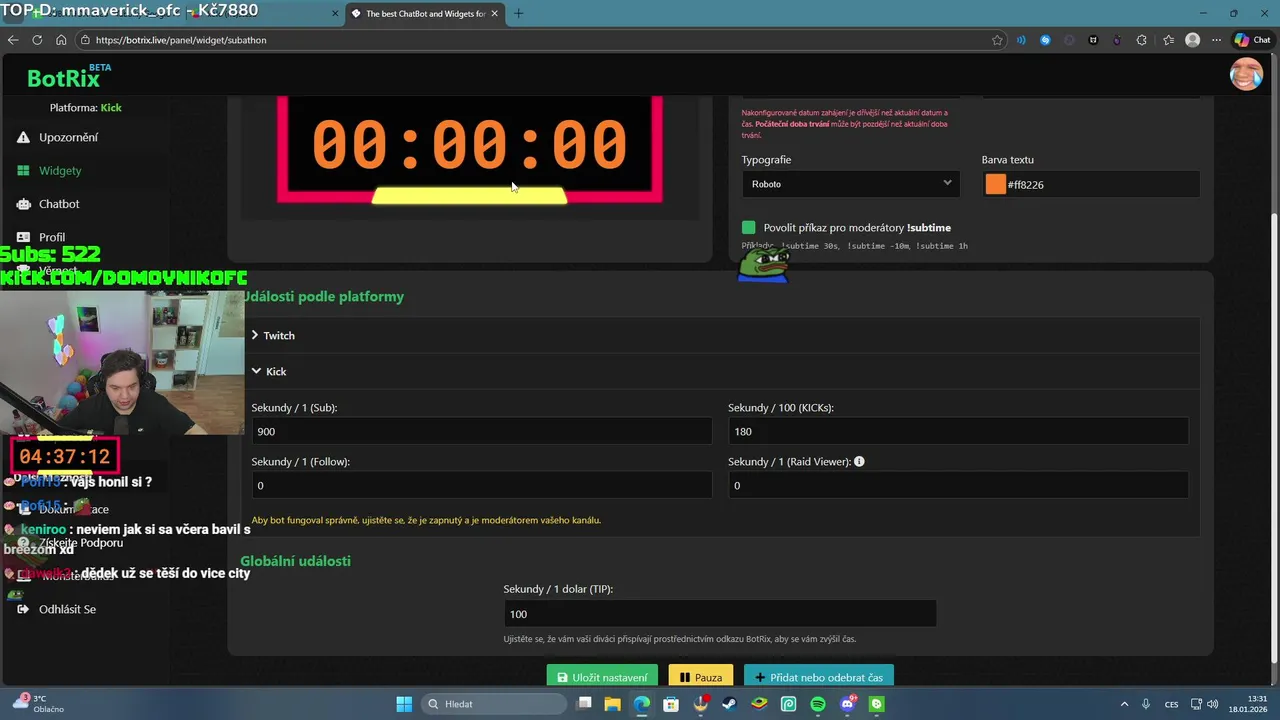Click the Shazam extension icon
The image size is (1280, 720).
1045,40
